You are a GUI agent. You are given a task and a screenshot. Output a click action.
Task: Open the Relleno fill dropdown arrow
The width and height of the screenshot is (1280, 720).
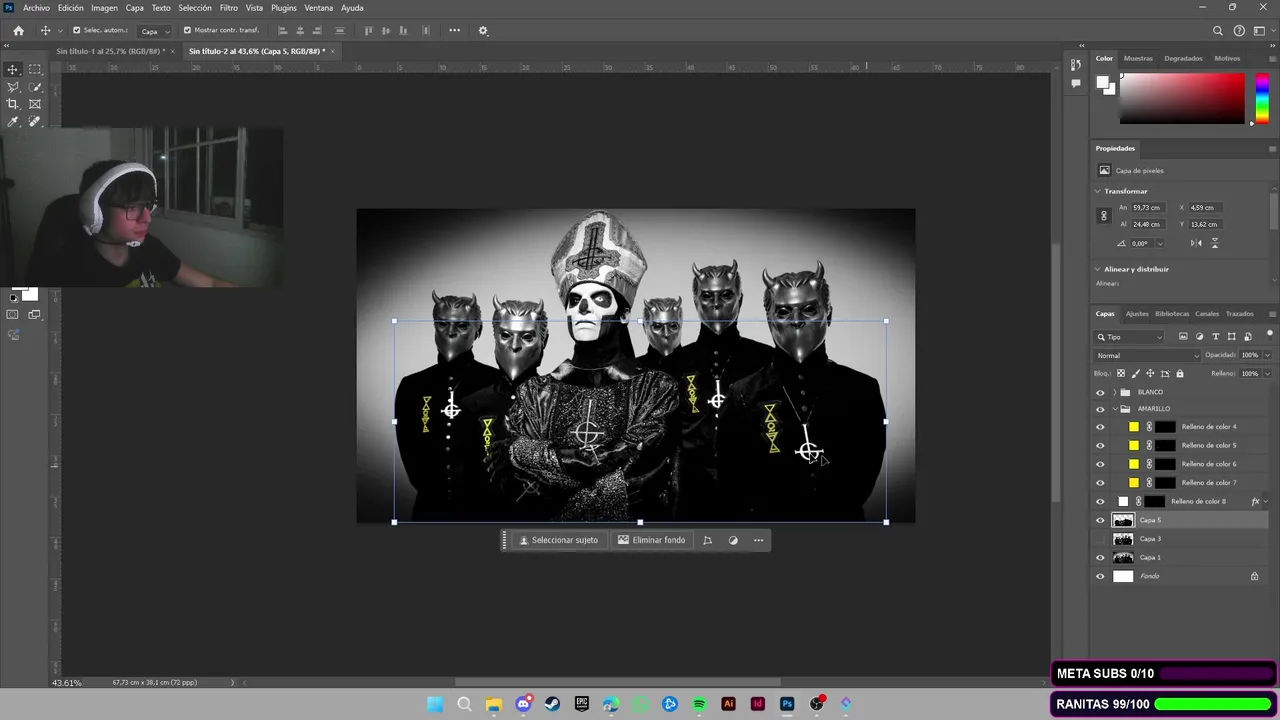coord(1267,373)
